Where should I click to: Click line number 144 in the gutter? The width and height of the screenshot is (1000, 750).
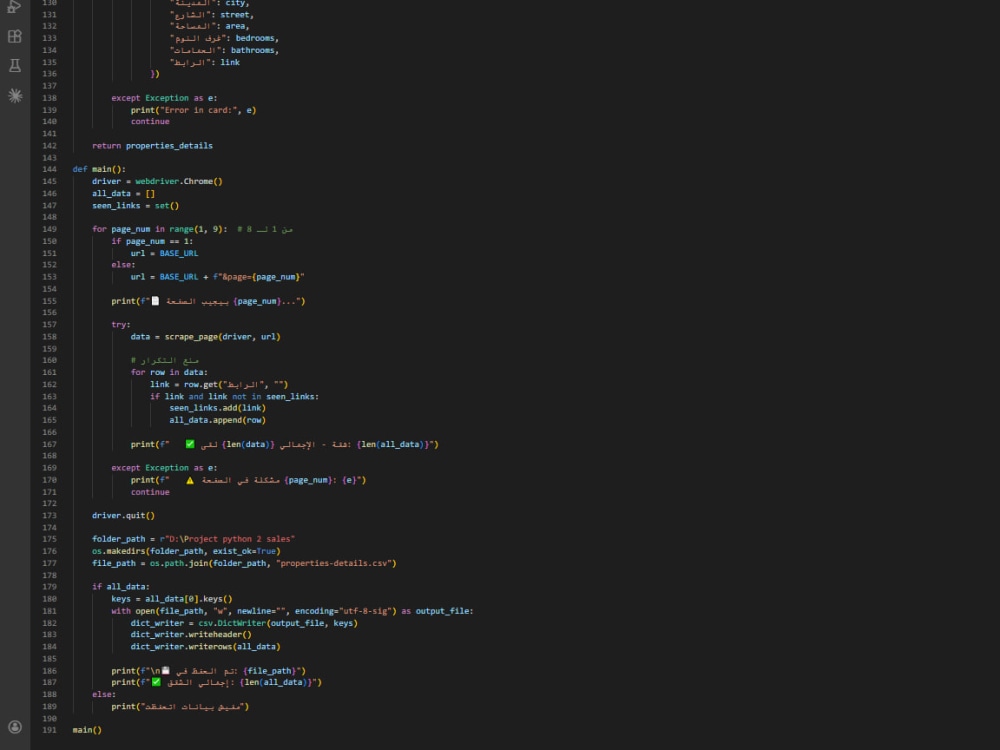click(49, 169)
